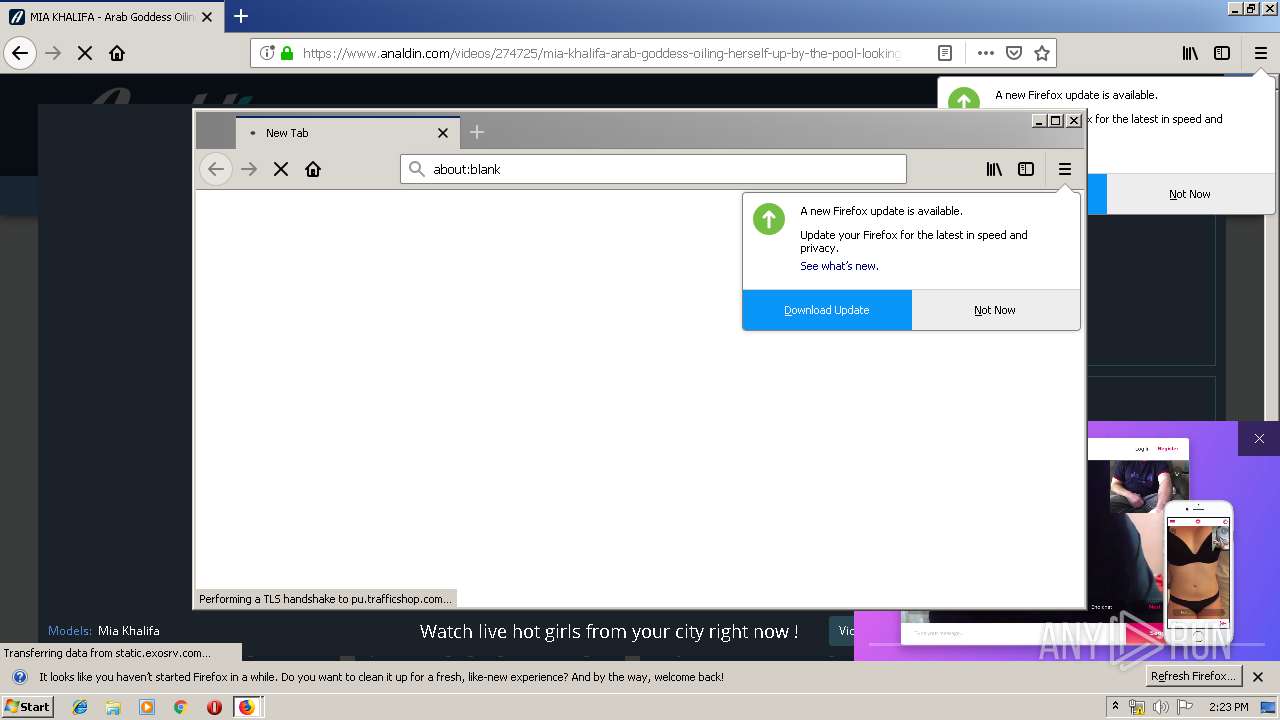Image resolution: width=1280 pixels, height=720 pixels.
Task: Open the home page in main Firefox window
Action: [117, 53]
